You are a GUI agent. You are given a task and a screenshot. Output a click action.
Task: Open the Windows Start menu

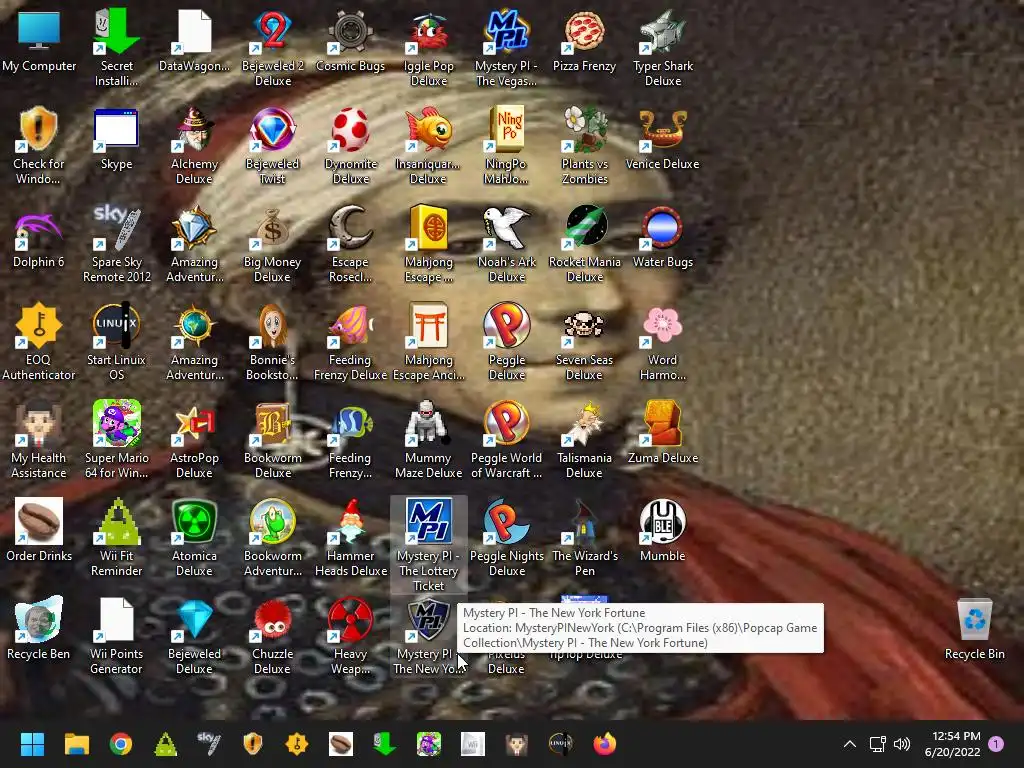[32, 744]
